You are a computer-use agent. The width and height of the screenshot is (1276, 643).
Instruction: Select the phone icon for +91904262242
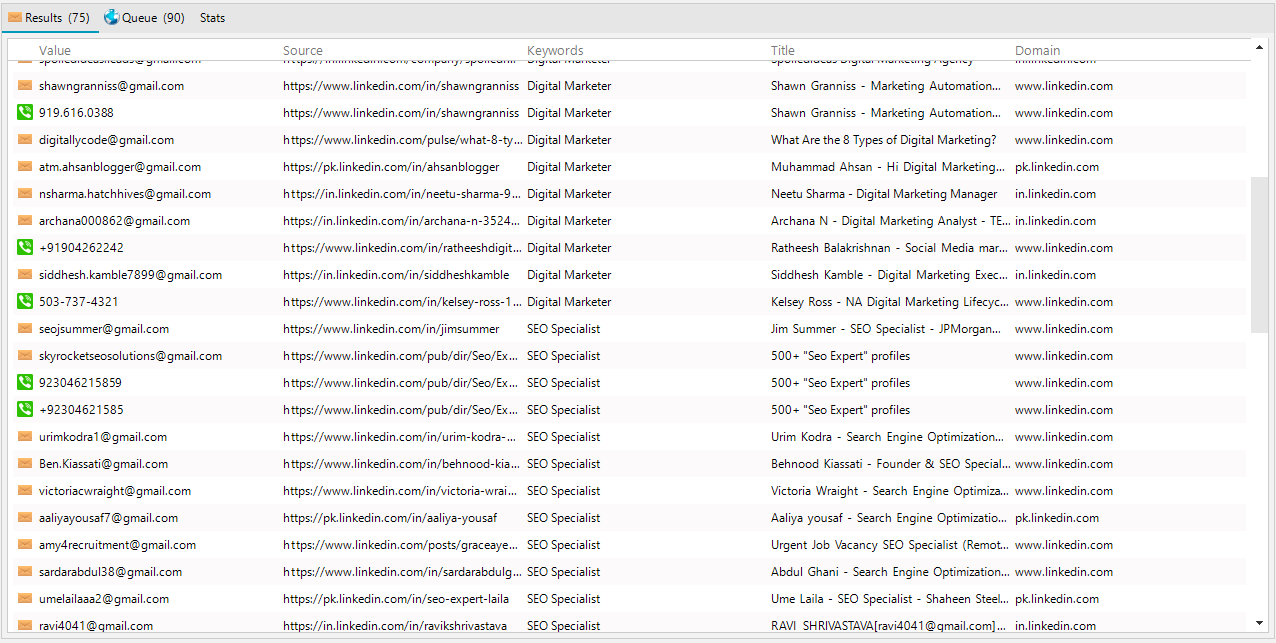point(25,248)
